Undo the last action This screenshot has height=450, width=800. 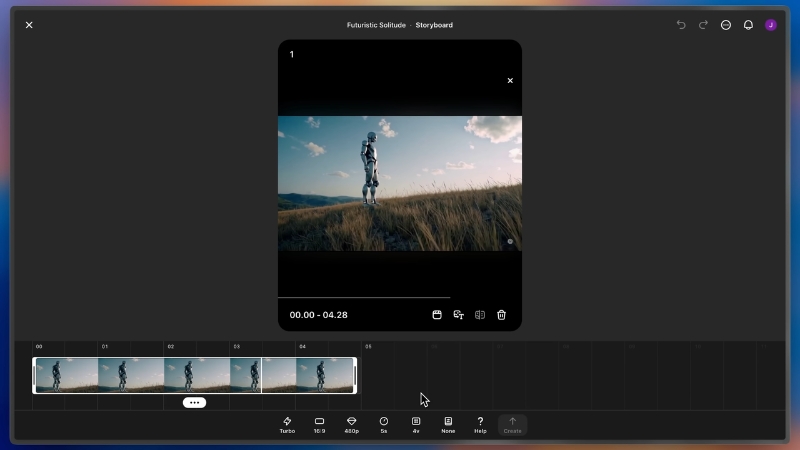pos(681,25)
